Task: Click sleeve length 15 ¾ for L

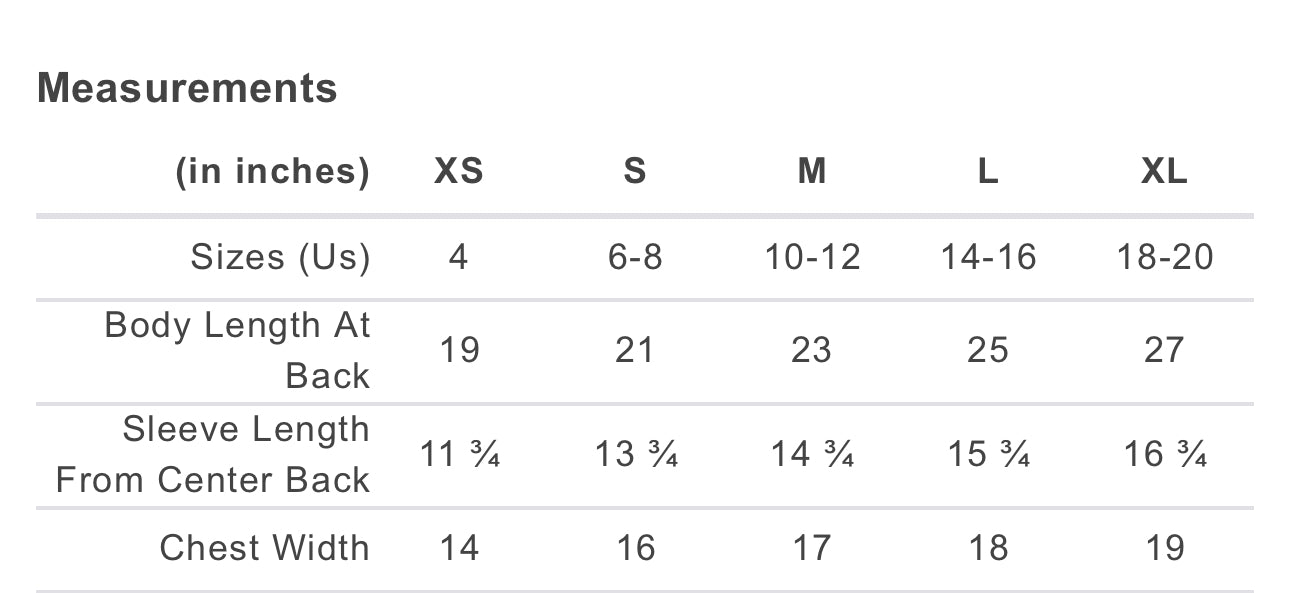Action: tap(989, 455)
